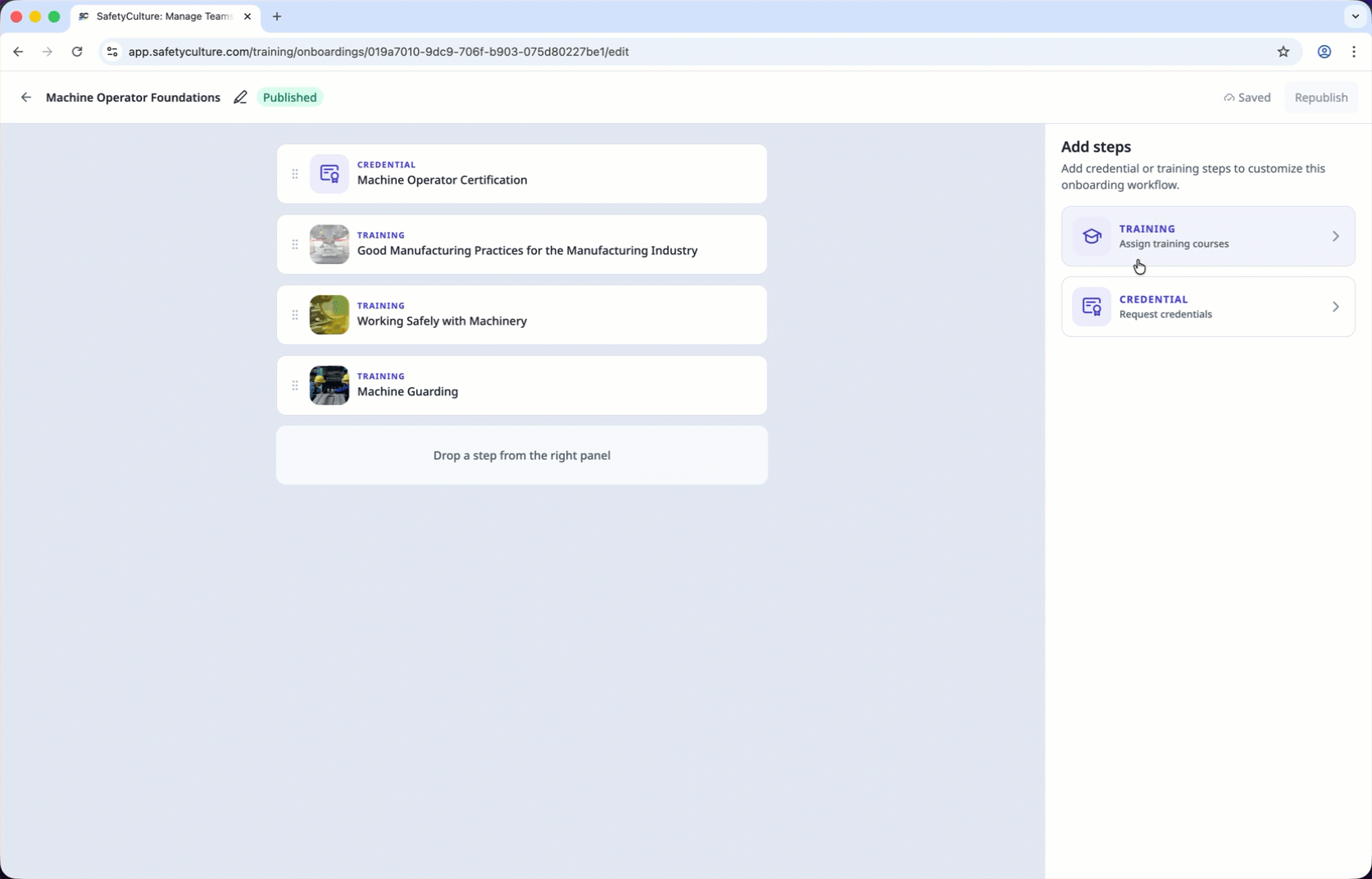Click the graduation cap Training icon

point(1092,236)
